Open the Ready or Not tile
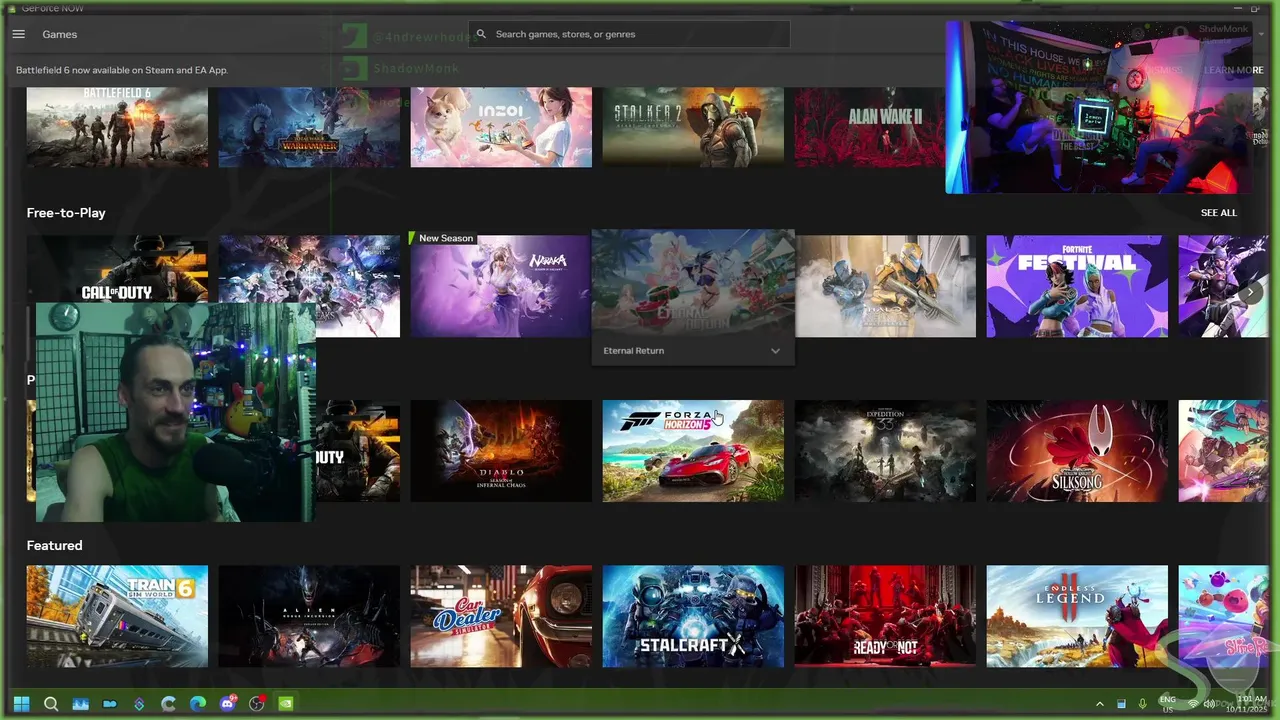 [x=885, y=616]
